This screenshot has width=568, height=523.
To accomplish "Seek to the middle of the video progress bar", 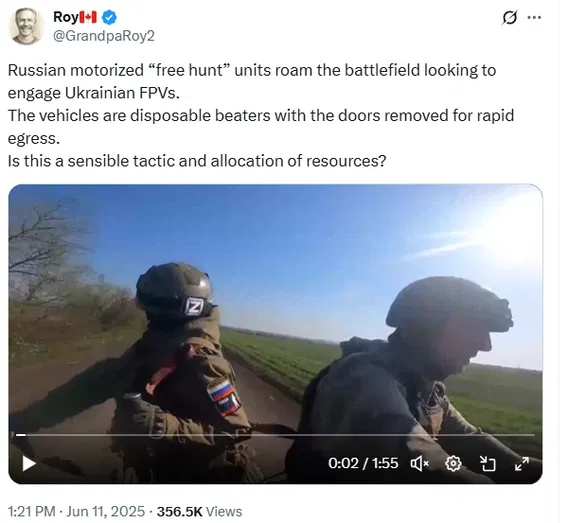I will (275, 435).
